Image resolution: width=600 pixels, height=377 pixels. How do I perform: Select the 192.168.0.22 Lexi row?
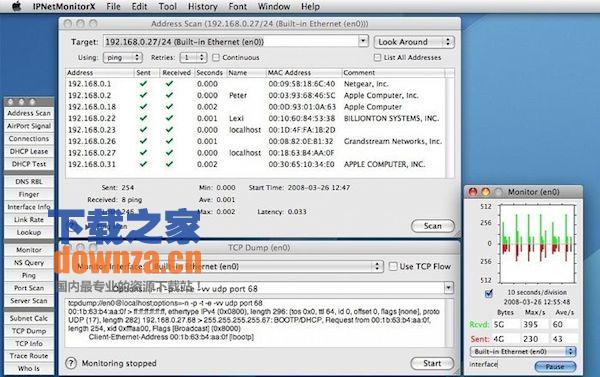(x=255, y=118)
